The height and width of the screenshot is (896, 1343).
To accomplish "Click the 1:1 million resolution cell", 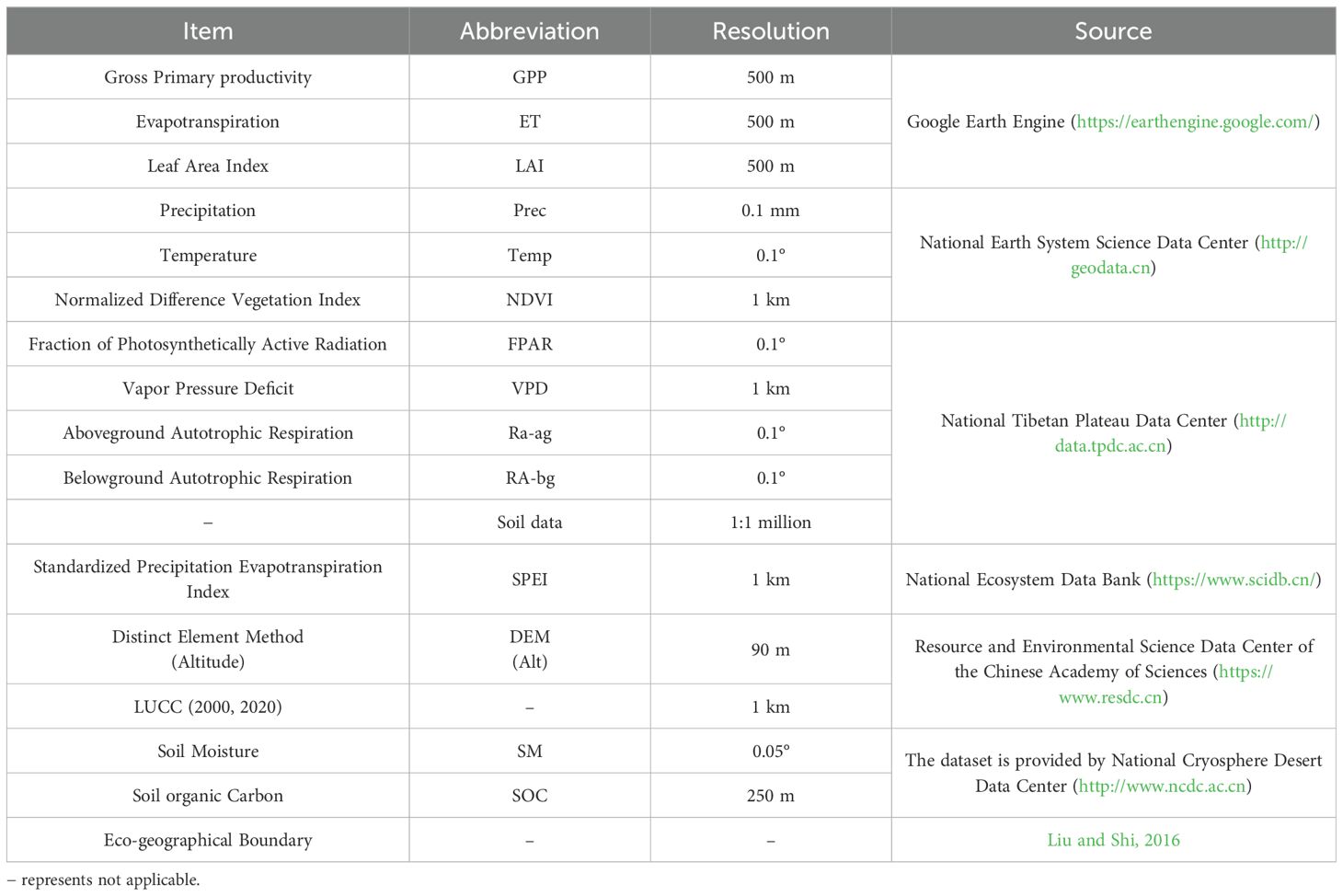I will (x=770, y=523).
